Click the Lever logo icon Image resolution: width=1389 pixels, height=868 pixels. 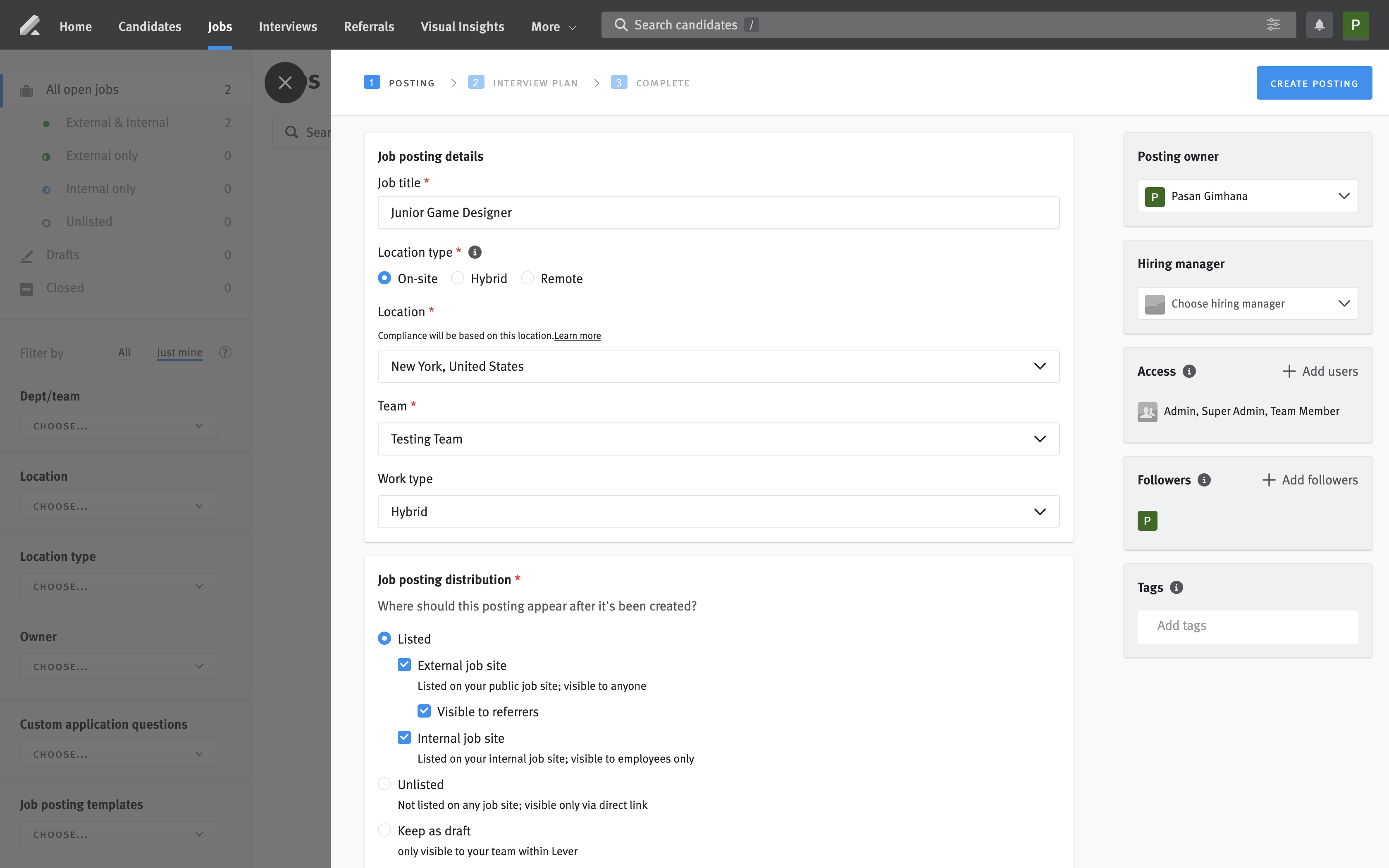(x=29, y=26)
